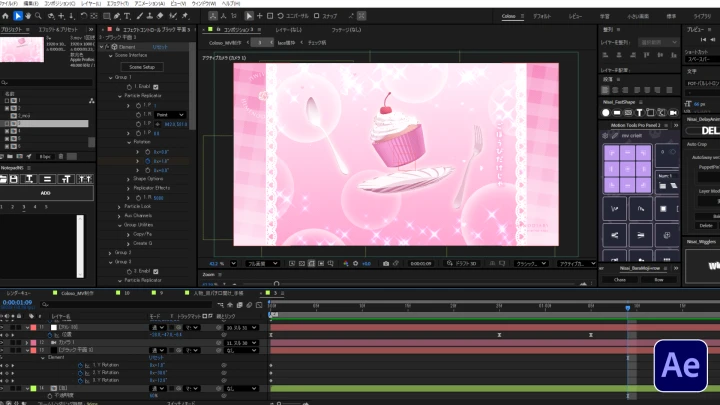Click layer 14 green label color swatch

click(x=34, y=388)
